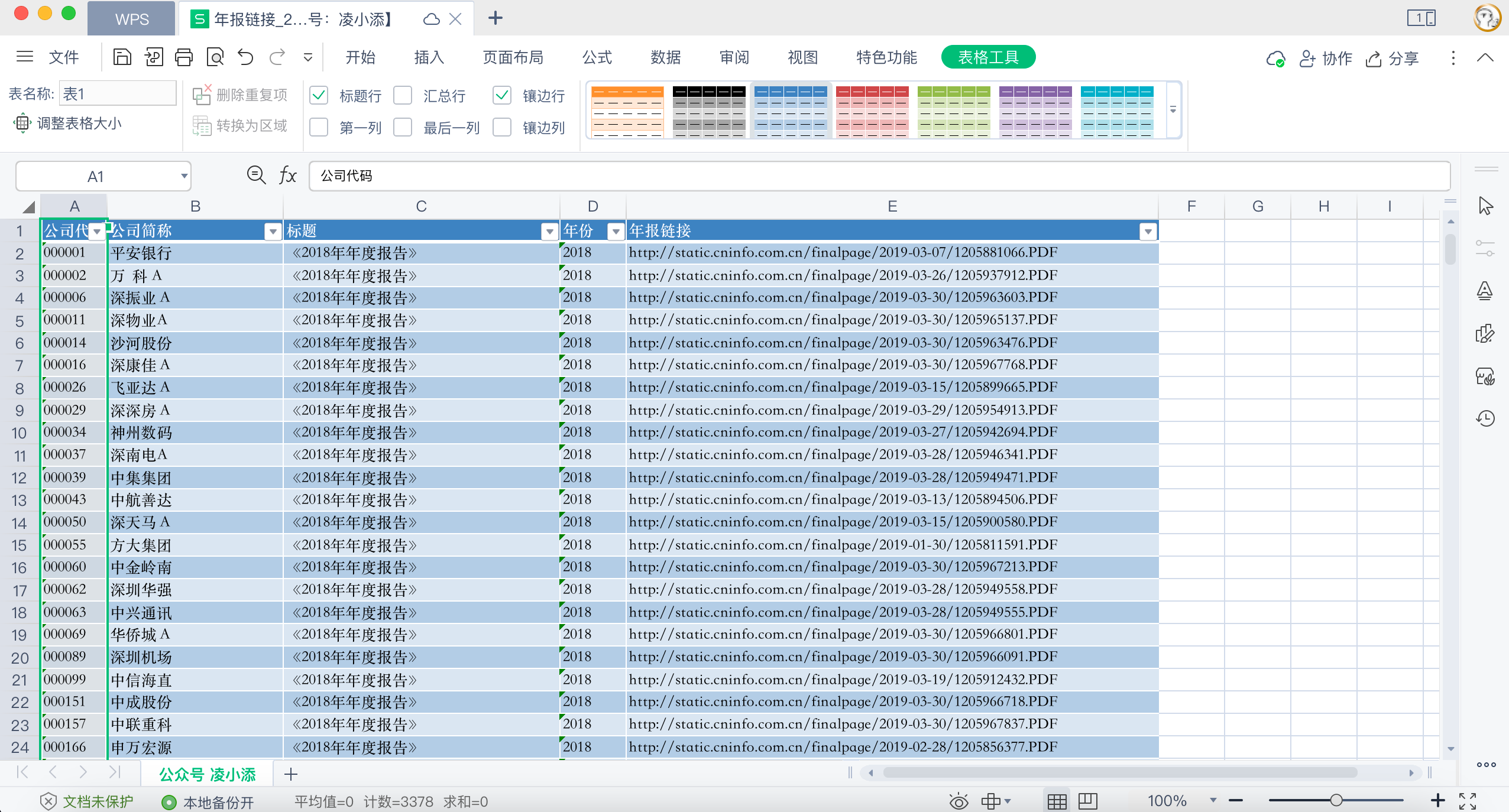Apply the red table style
The image size is (1509, 812).
872,111
